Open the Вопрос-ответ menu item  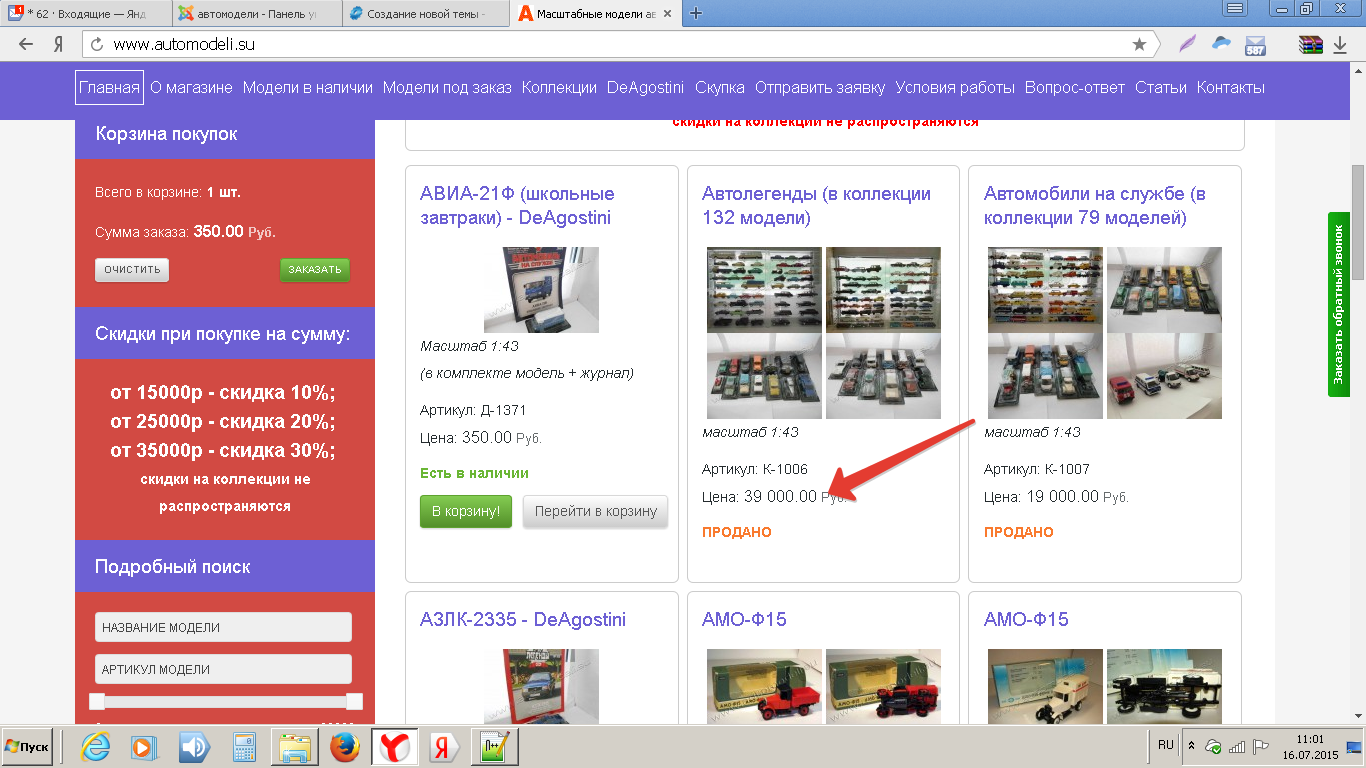tap(1075, 87)
